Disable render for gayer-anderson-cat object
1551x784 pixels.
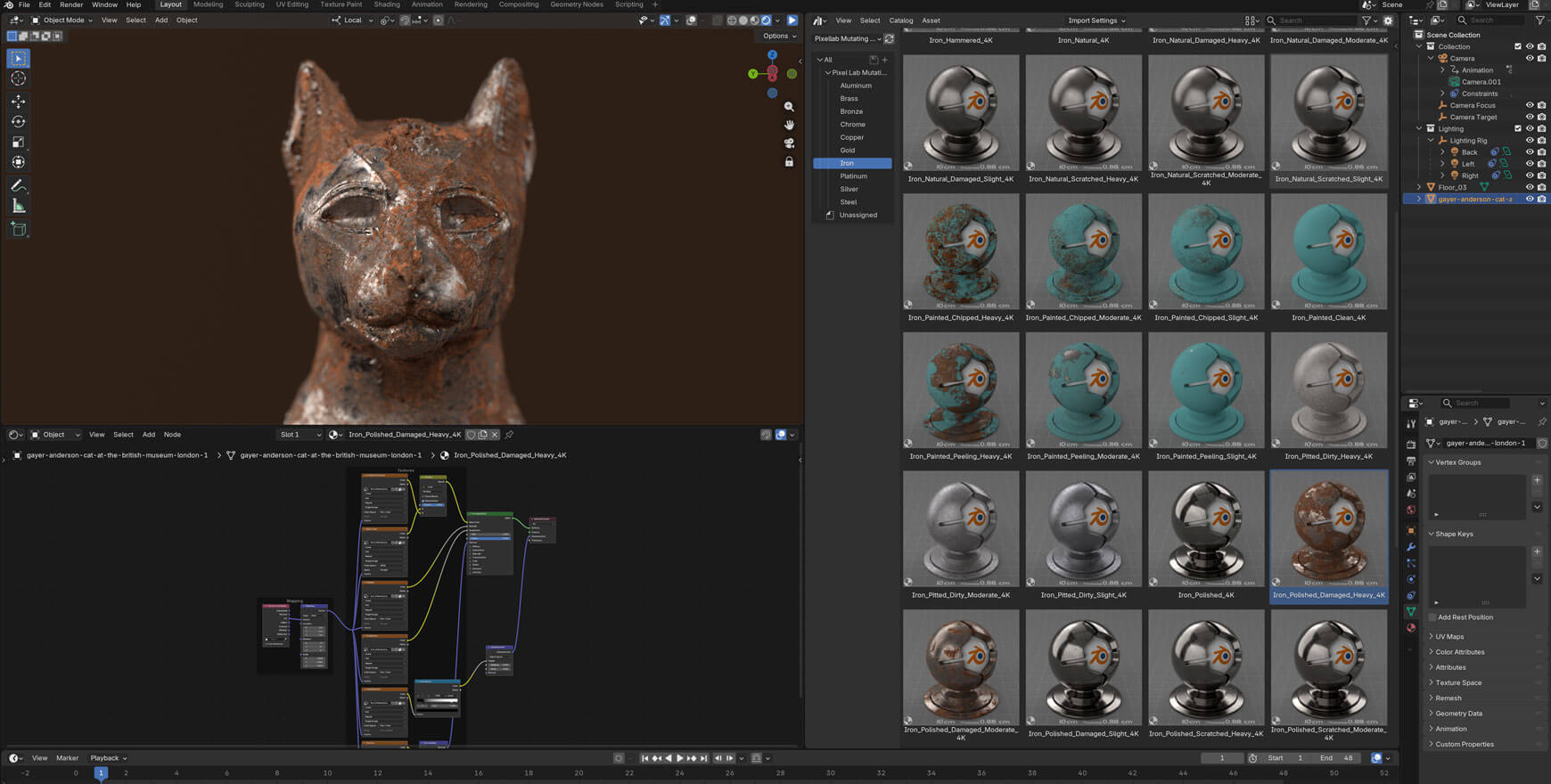[1542, 199]
